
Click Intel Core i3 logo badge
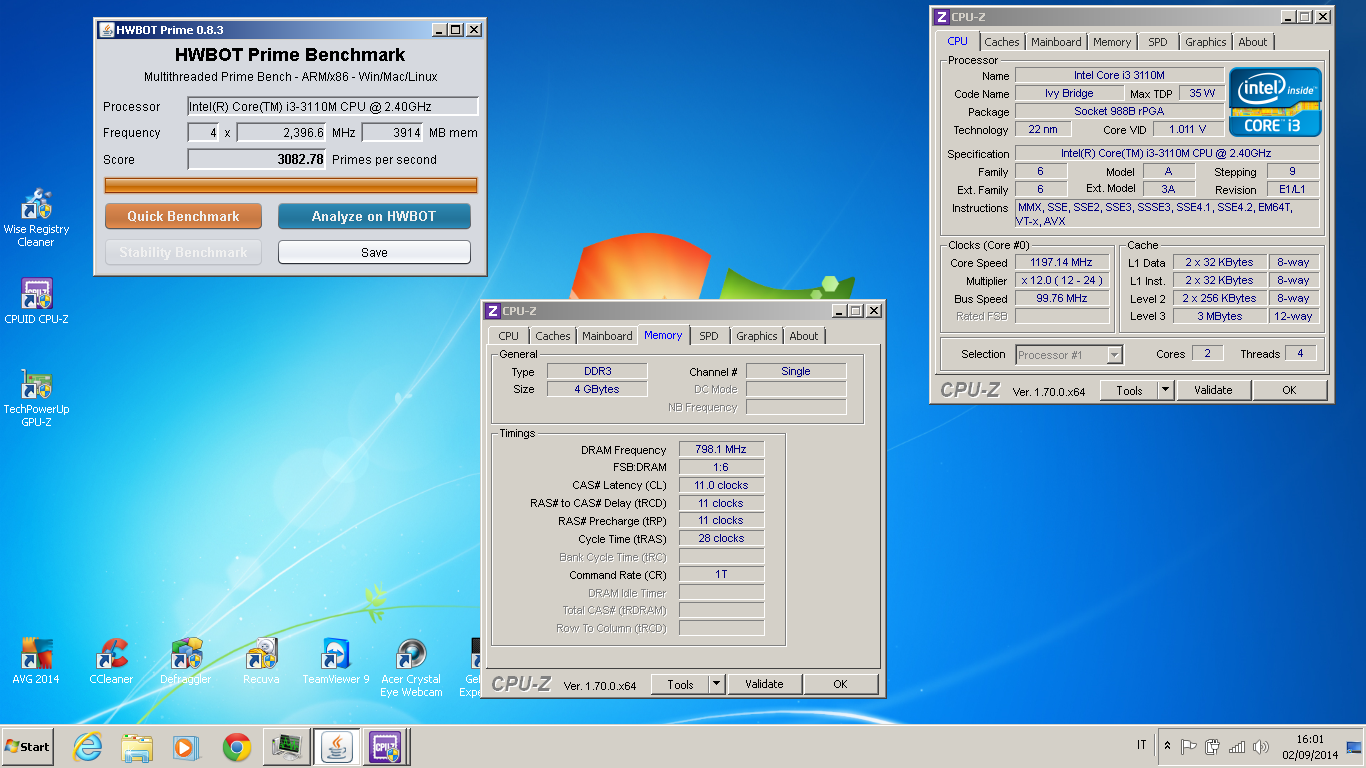tap(1275, 102)
